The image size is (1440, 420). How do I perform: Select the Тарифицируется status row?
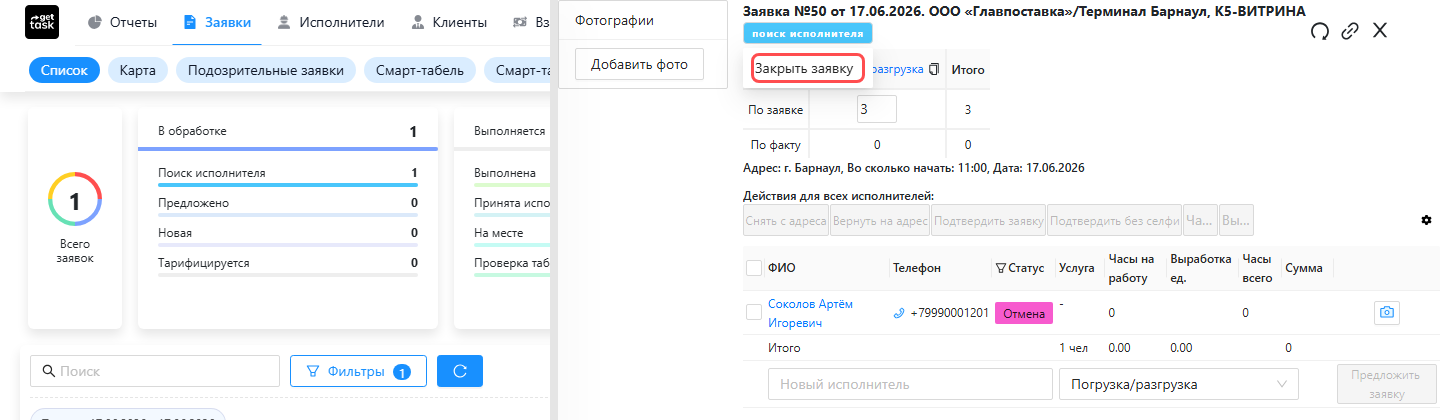coord(288,265)
